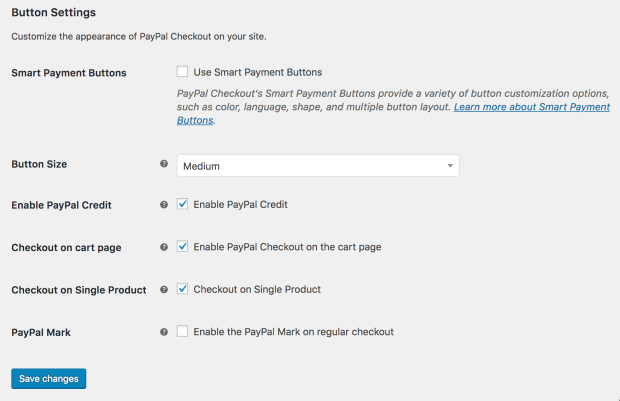Click the help icon next to PayPal Mark

point(164,332)
